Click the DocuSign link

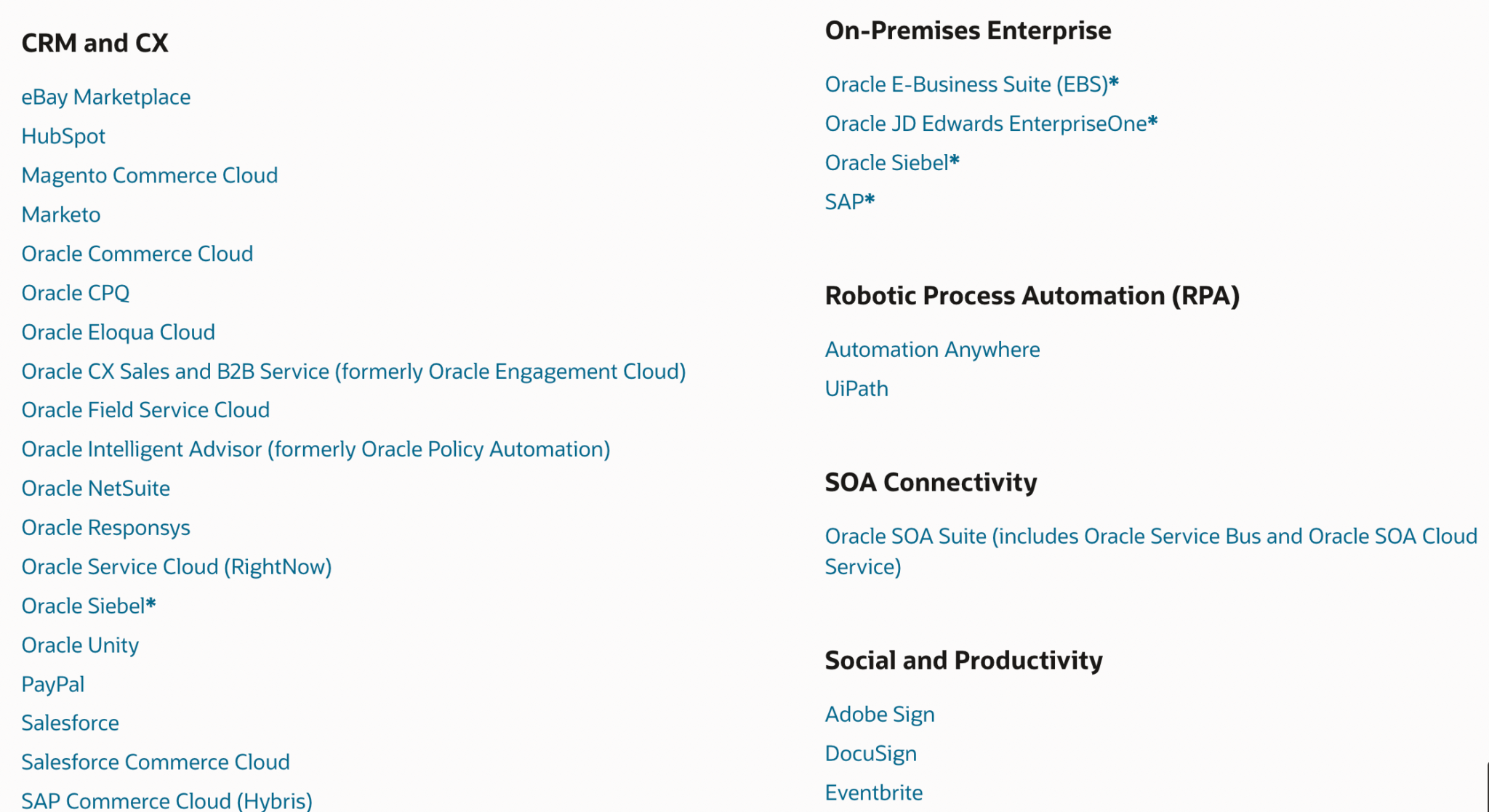870,753
